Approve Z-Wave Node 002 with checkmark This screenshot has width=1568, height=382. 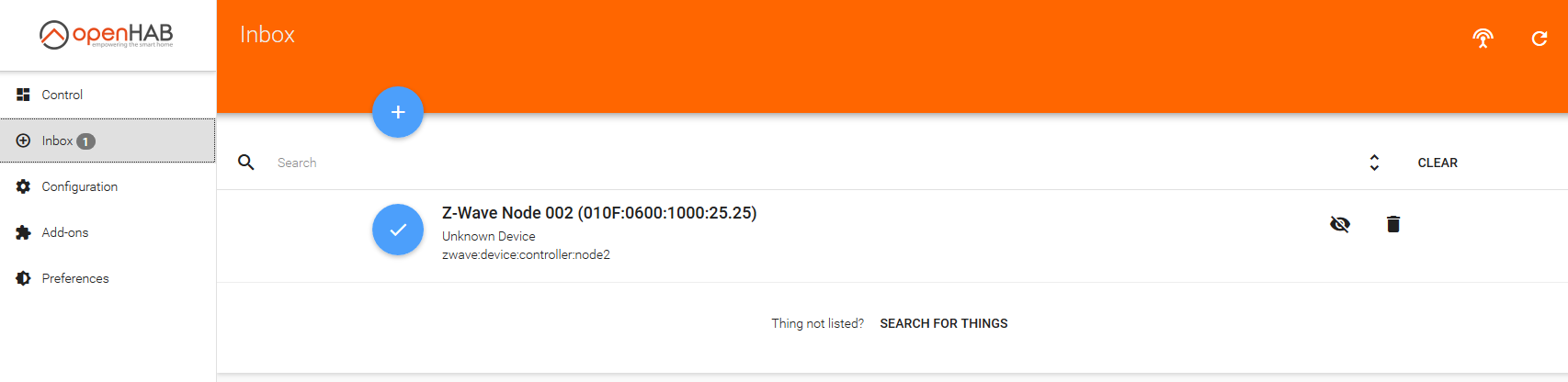pos(398,230)
